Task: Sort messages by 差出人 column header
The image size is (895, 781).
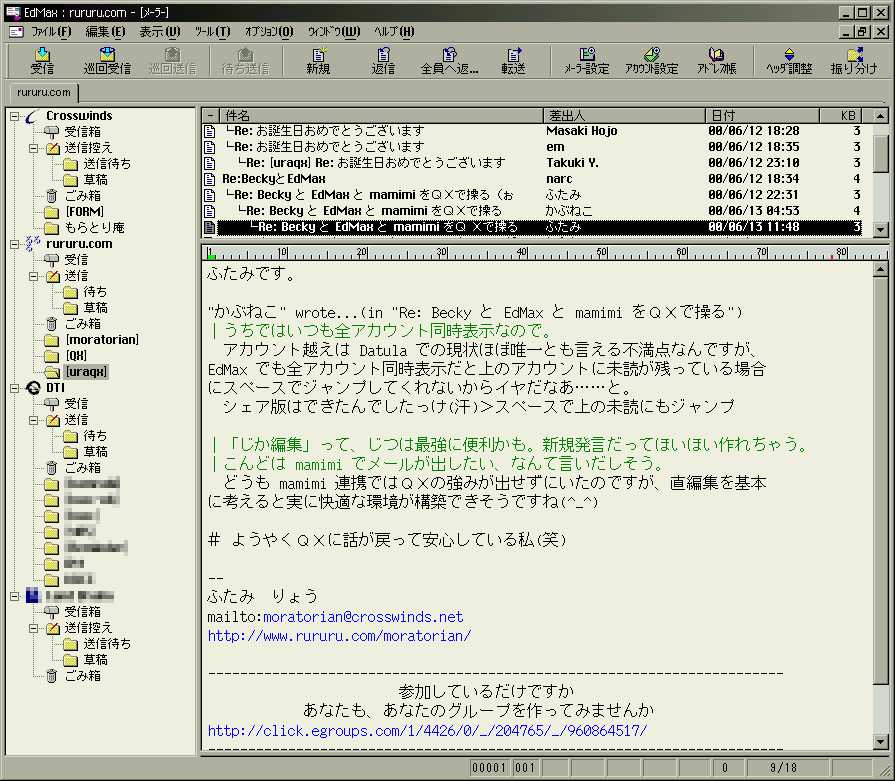Action: point(624,115)
